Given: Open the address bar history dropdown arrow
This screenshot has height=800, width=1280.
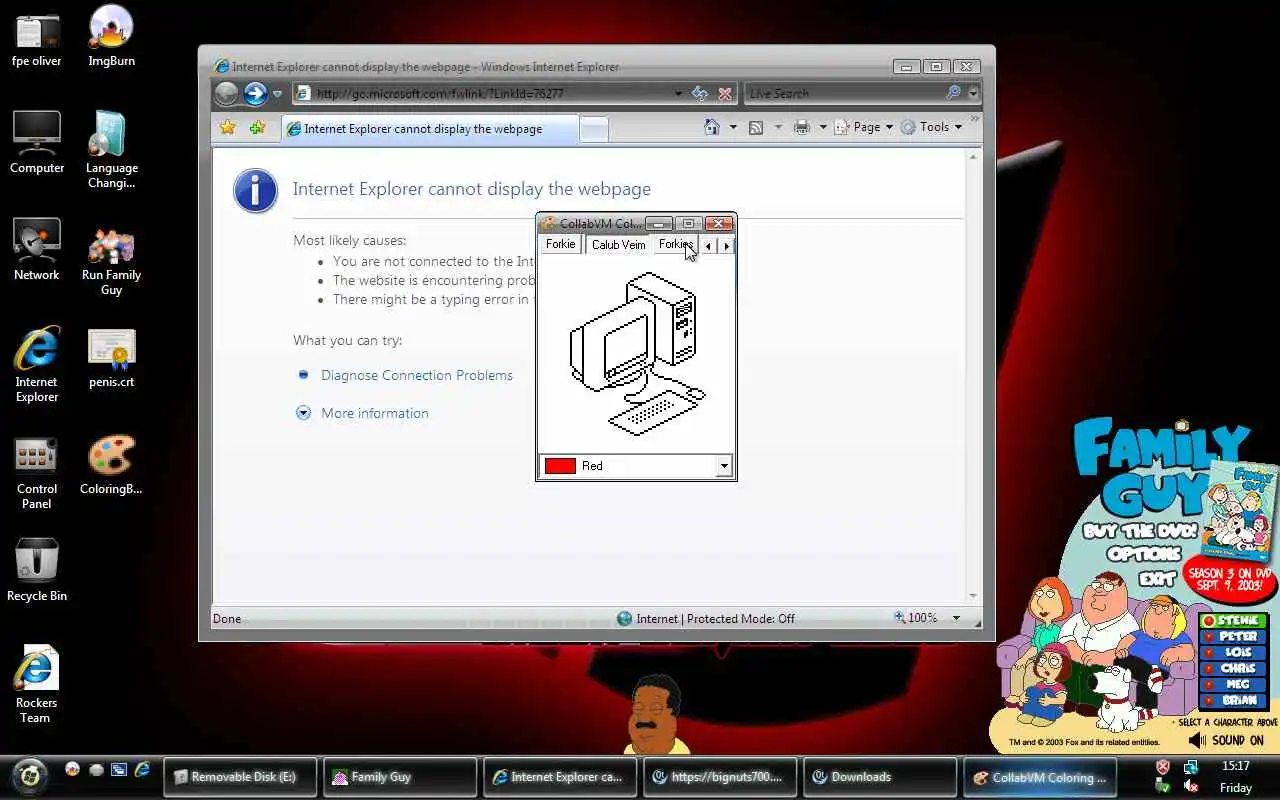Looking at the screenshot, I should [x=678, y=93].
